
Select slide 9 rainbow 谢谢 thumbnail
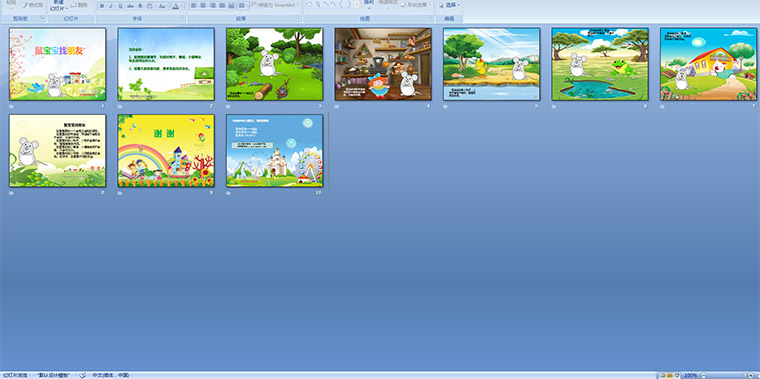[x=166, y=151]
